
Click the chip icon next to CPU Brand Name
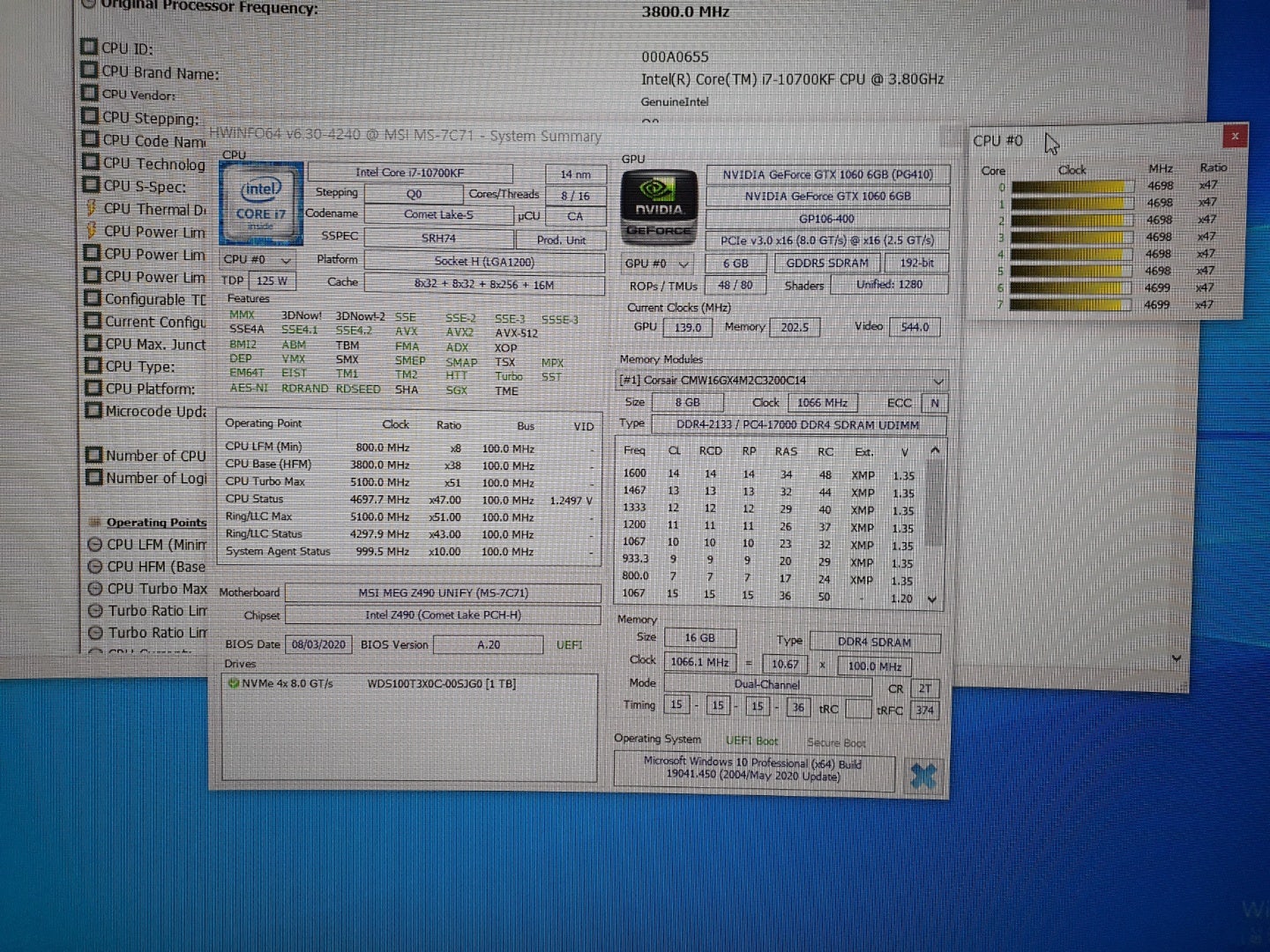coord(89,71)
